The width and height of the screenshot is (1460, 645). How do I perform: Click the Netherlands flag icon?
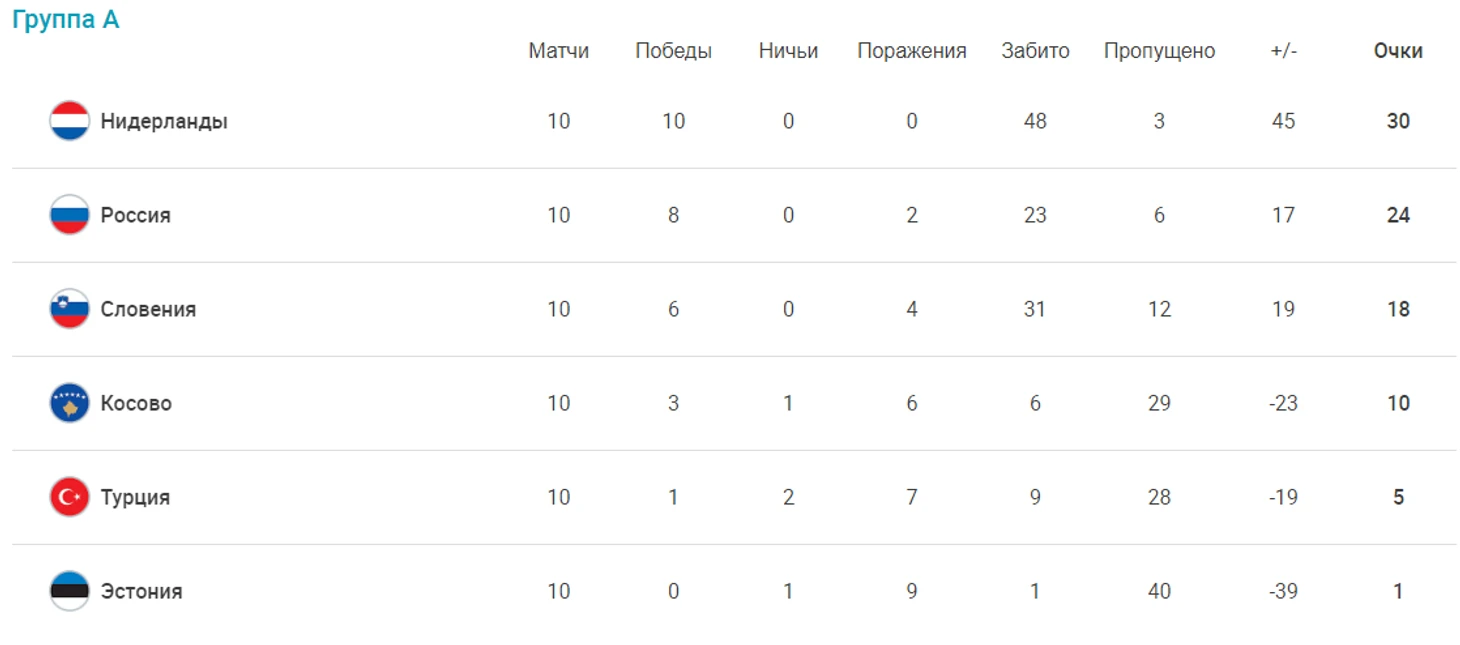(70, 121)
